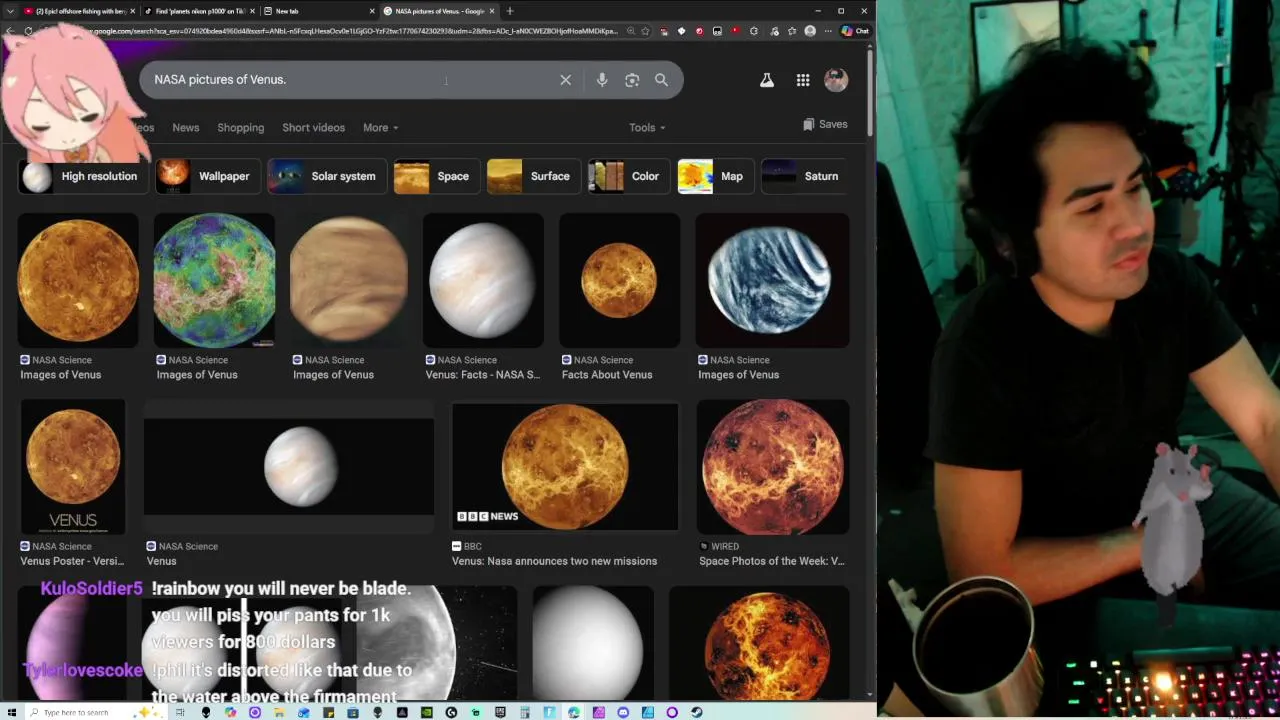
Task: Clear the search box with the X icon
Action: click(x=566, y=80)
